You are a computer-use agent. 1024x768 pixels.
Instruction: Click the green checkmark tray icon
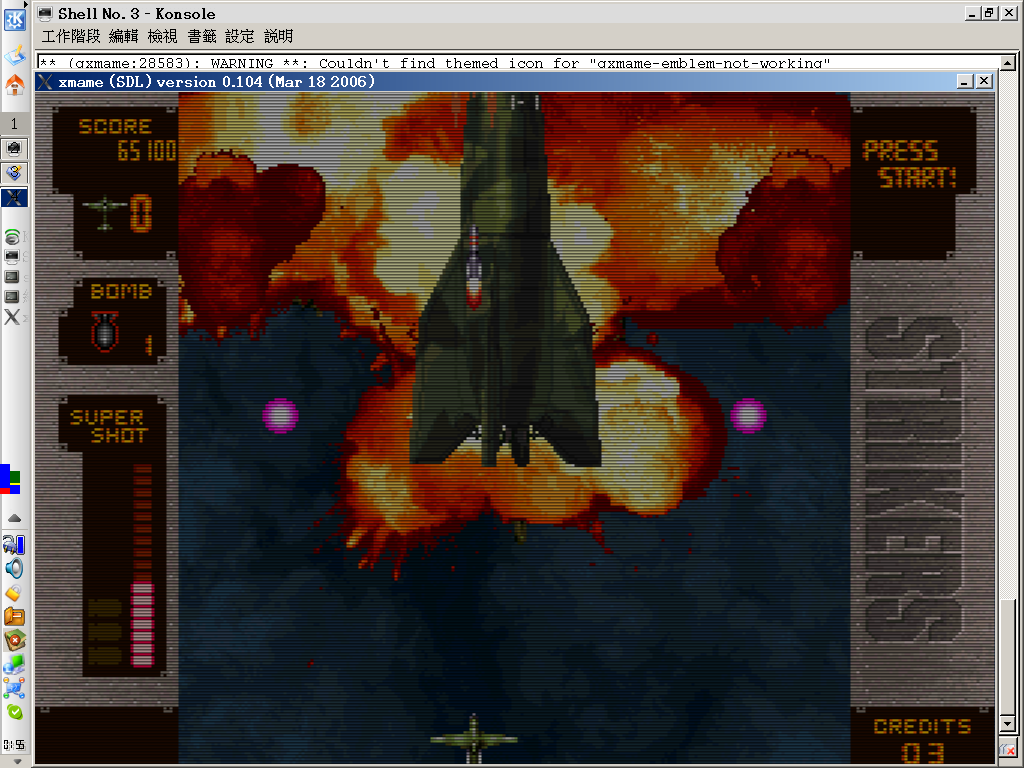14,712
